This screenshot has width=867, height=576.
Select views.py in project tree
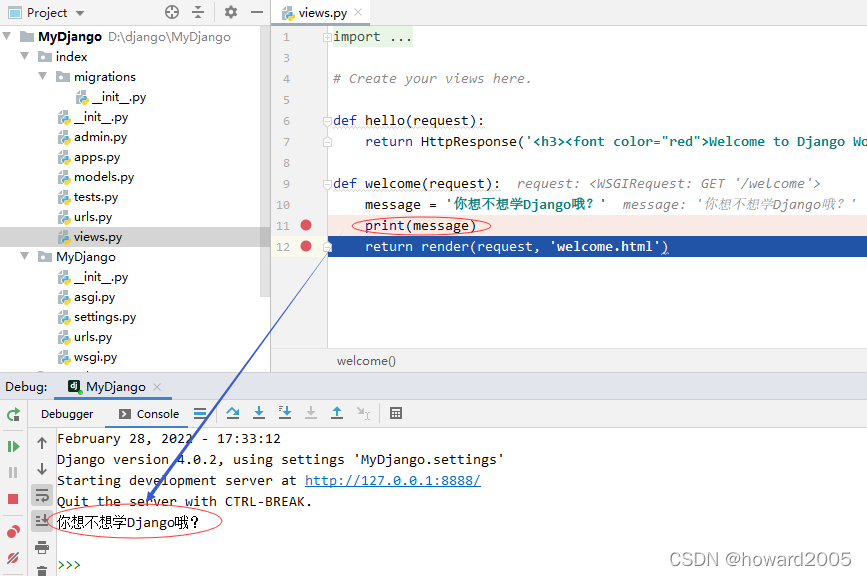coord(90,237)
